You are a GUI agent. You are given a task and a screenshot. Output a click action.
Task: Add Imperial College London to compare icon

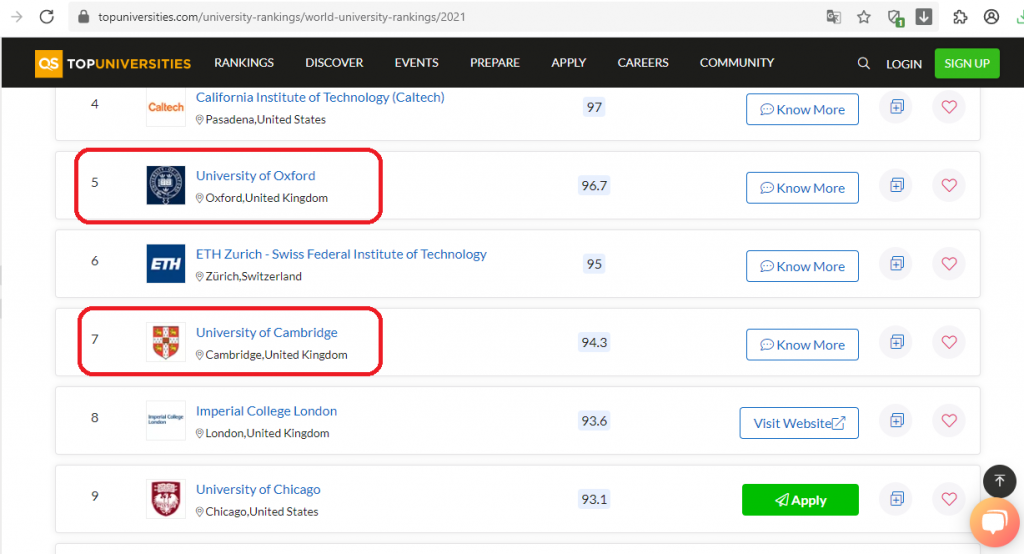tap(897, 420)
